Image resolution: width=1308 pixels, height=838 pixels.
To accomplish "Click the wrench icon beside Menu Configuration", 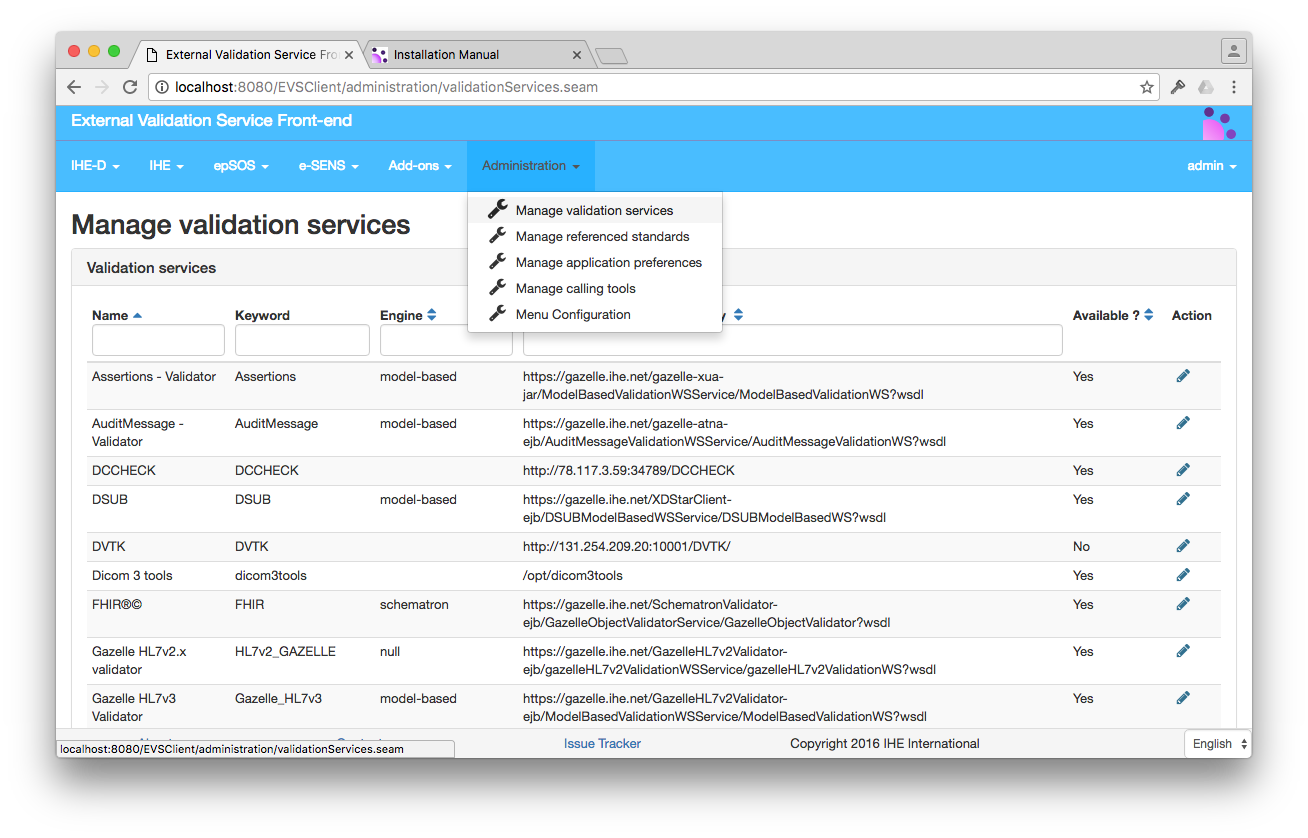I will (497, 313).
